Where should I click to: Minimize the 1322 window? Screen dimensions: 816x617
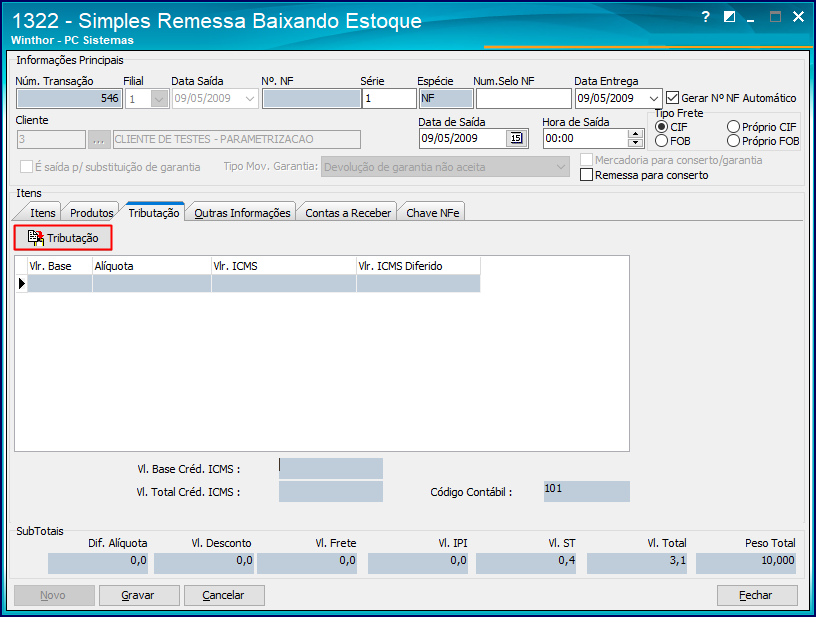(x=751, y=18)
